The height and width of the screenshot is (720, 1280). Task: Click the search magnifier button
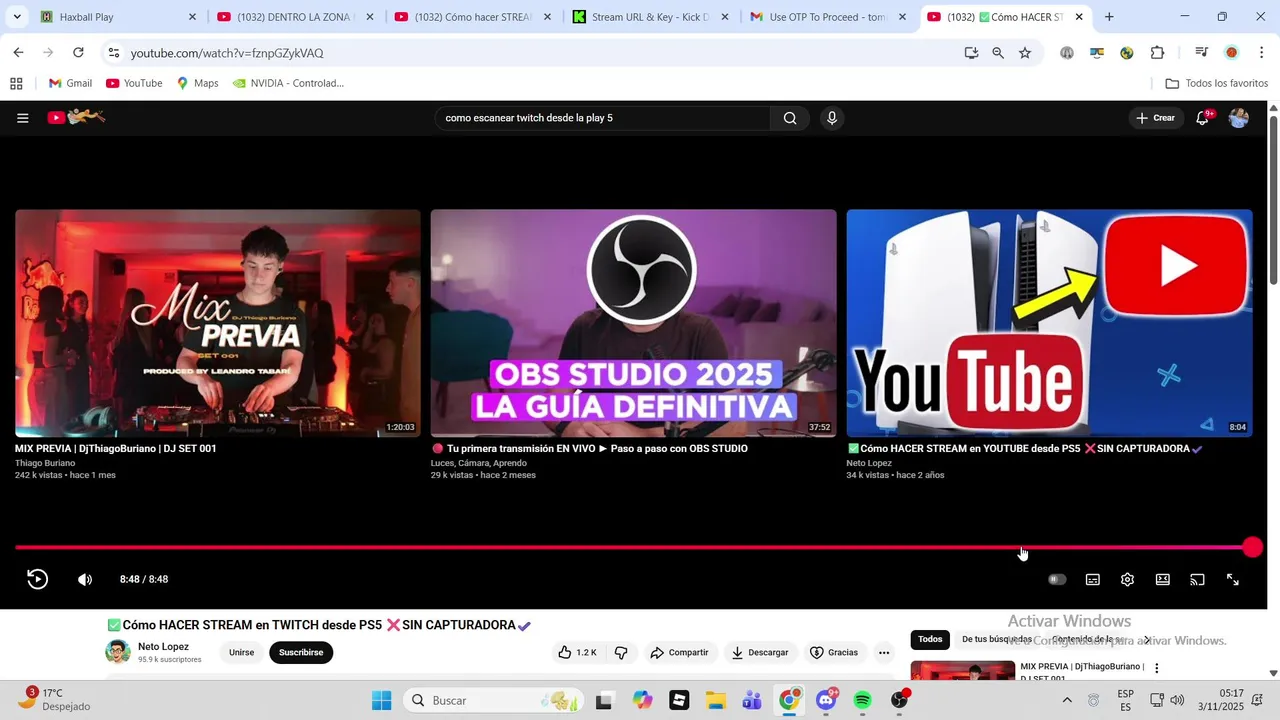(790, 118)
